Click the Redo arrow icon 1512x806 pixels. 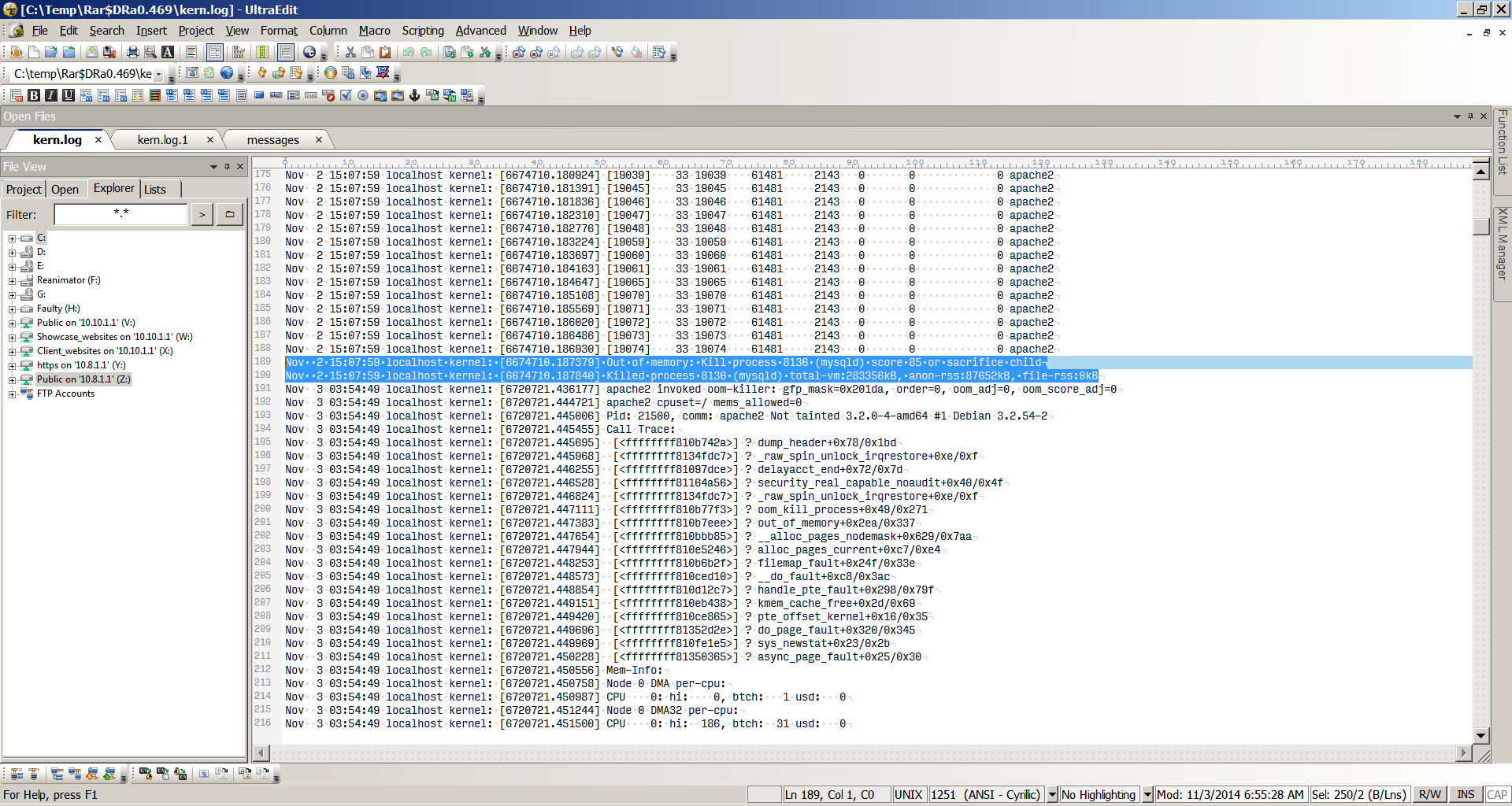pyautogui.click(x=426, y=52)
